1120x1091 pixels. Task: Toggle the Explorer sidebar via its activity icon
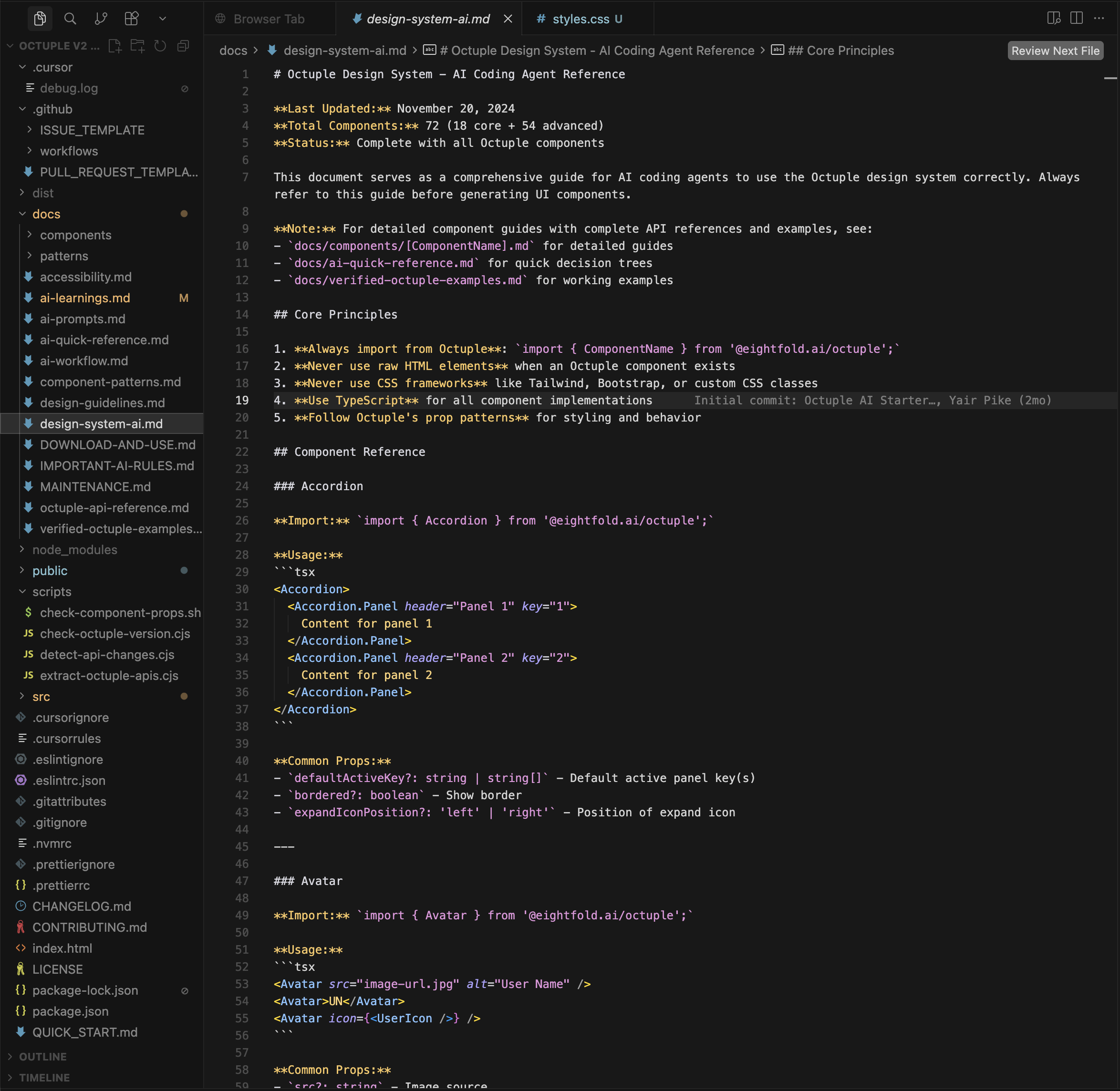39,18
